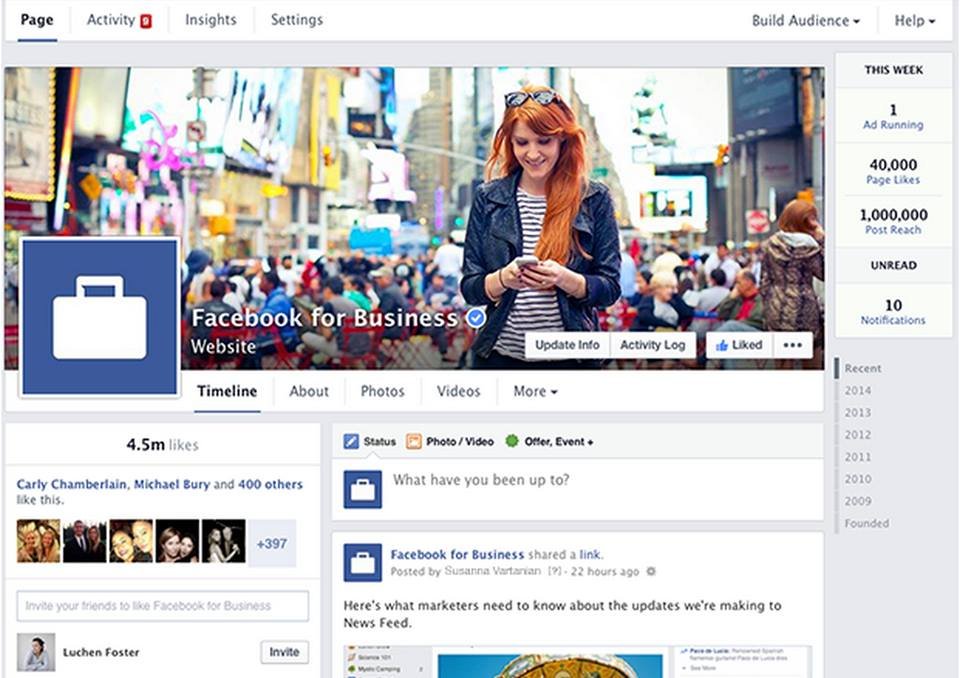The height and width of the screenshot is (678, 960).
Task: Click the Activity Log button
Action: tap(653, 345)
